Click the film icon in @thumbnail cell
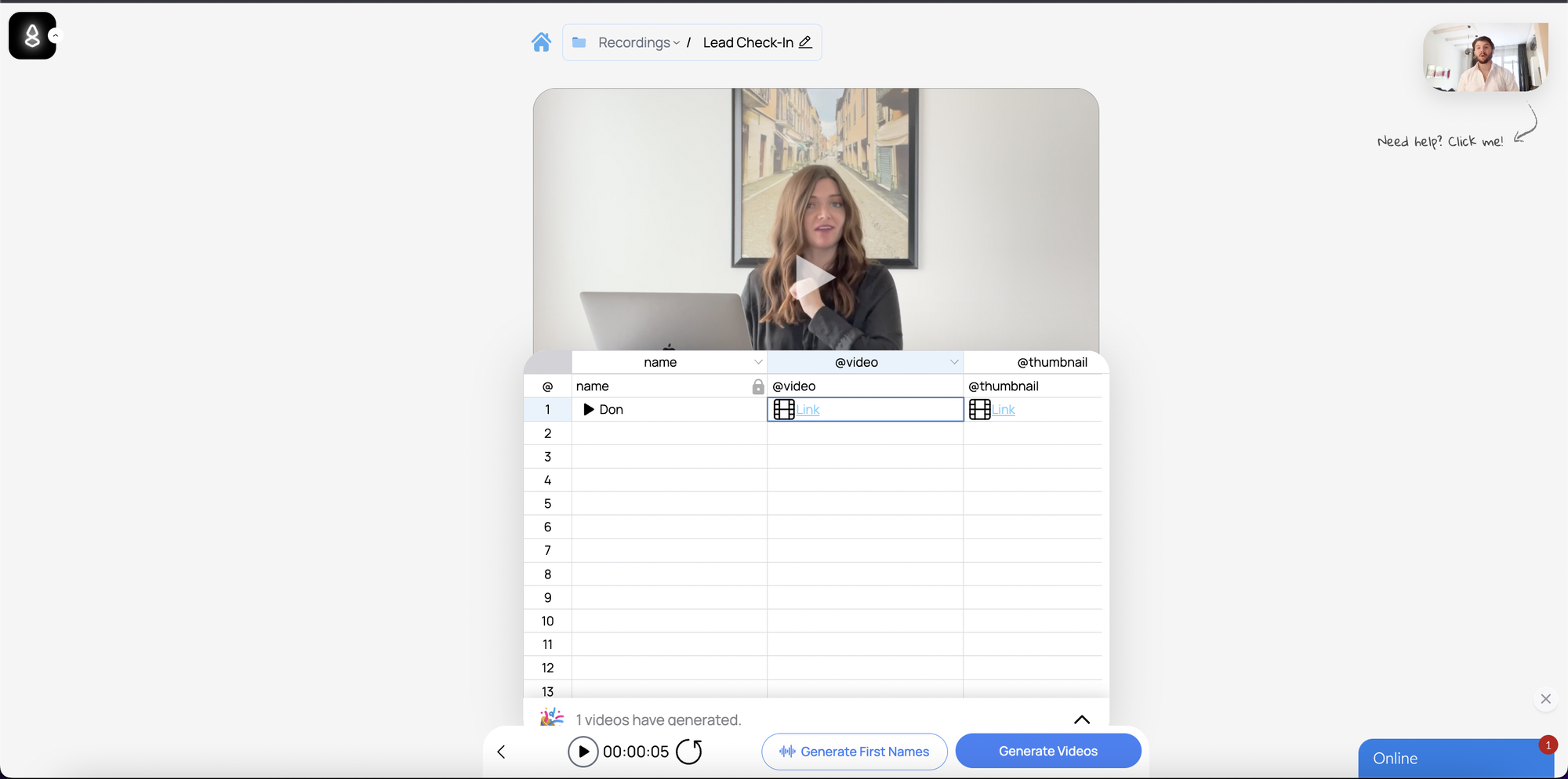This screenshot has width=1568, height=779. [x=980, y=409]
